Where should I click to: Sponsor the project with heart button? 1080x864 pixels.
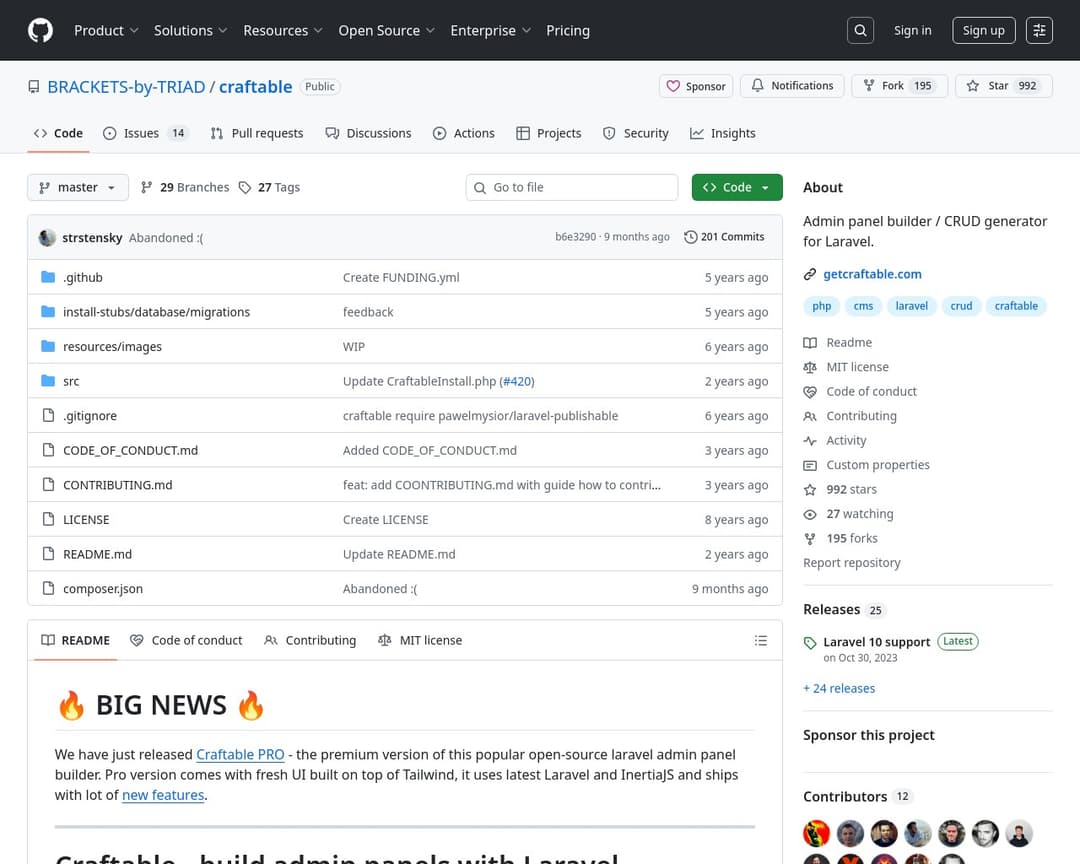695,86
